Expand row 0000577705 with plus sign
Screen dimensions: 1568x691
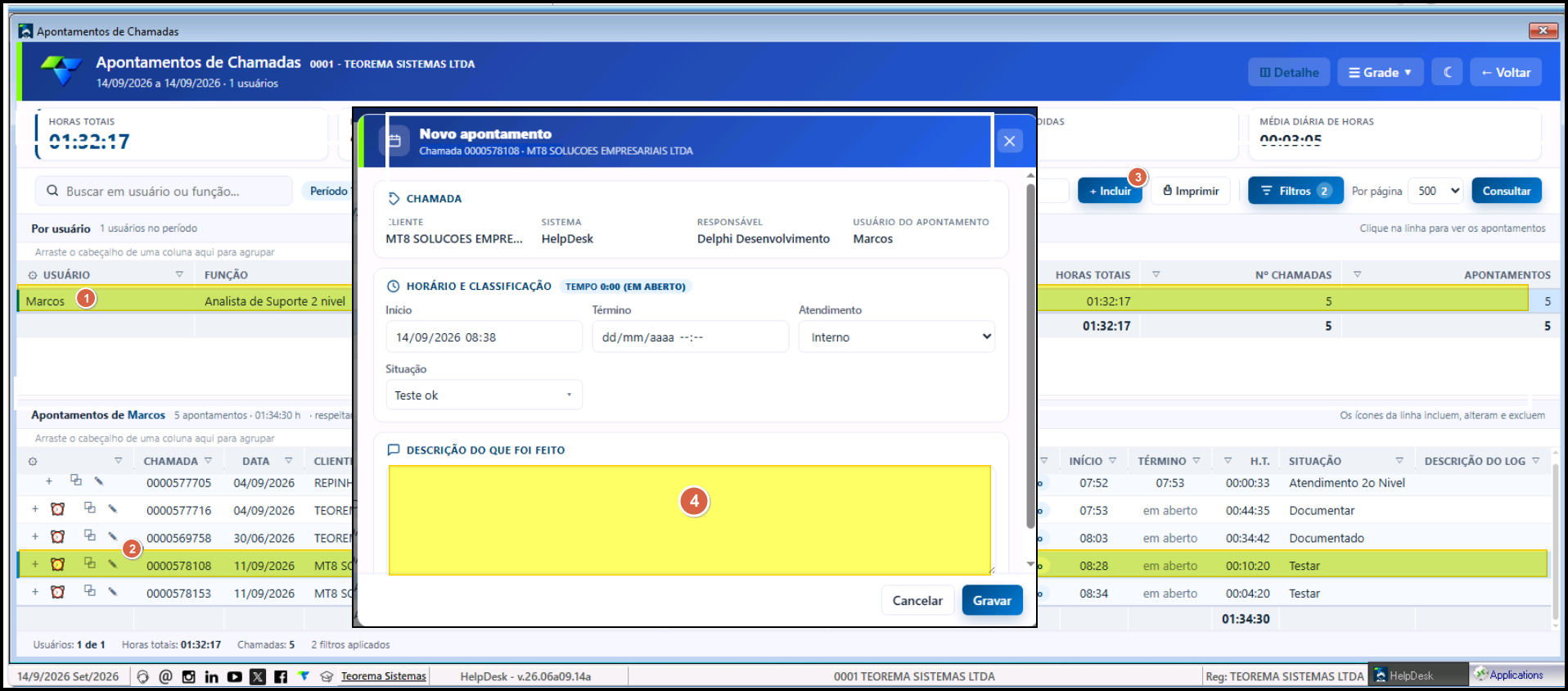pos(49,481)
